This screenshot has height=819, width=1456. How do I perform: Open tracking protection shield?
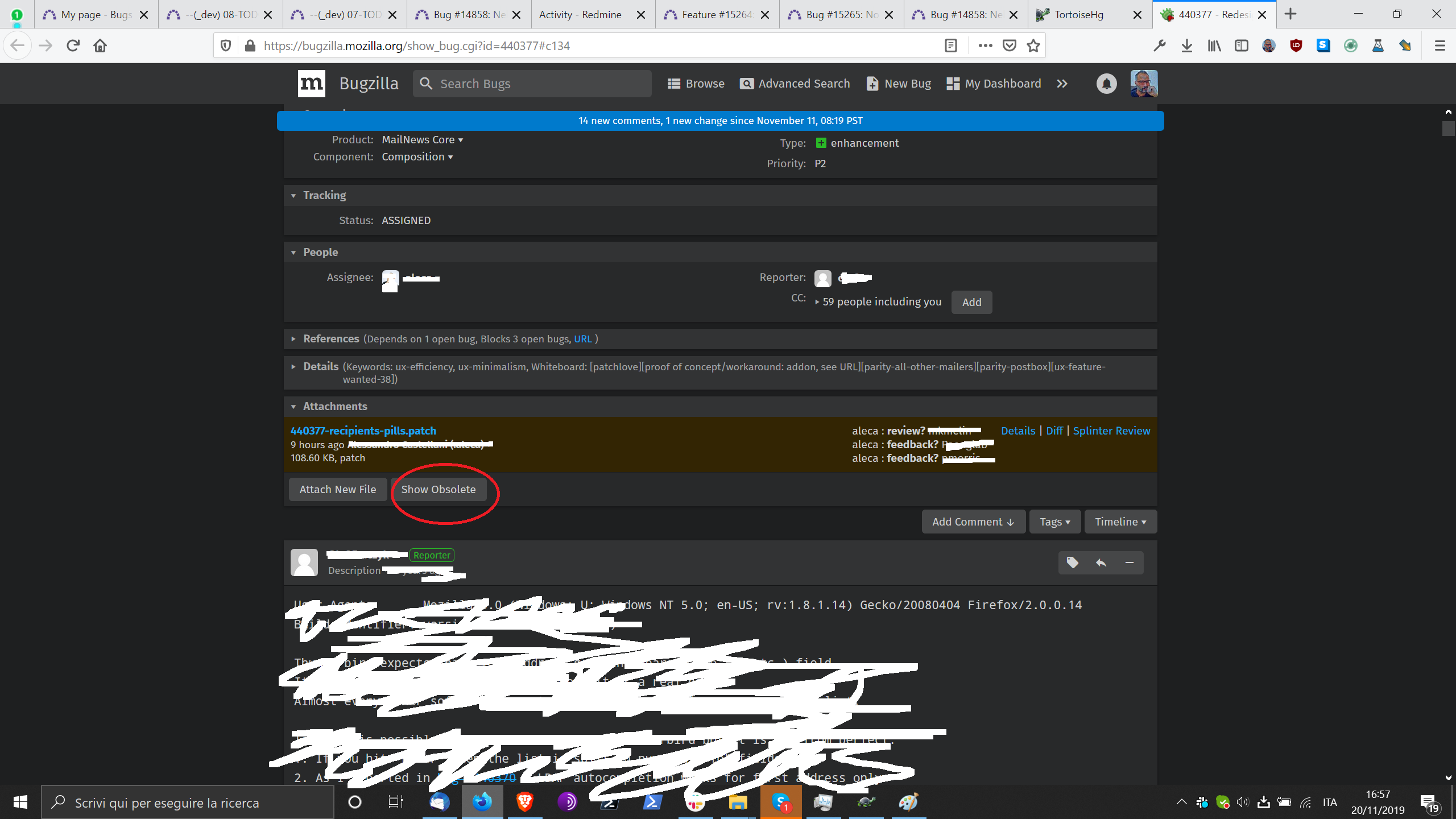[225, 45]
